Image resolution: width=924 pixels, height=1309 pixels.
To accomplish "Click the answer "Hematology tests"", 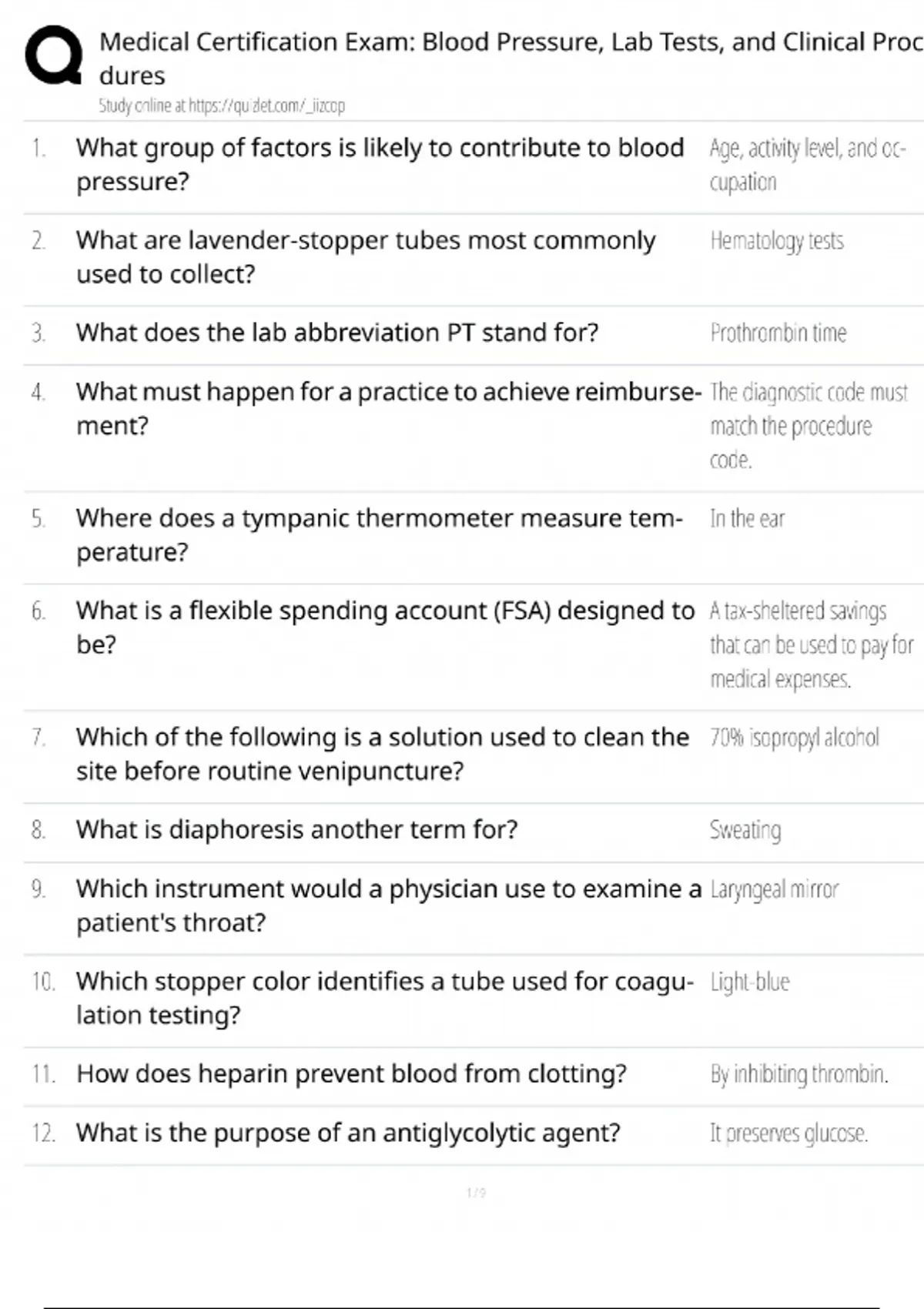I will 777,241.
